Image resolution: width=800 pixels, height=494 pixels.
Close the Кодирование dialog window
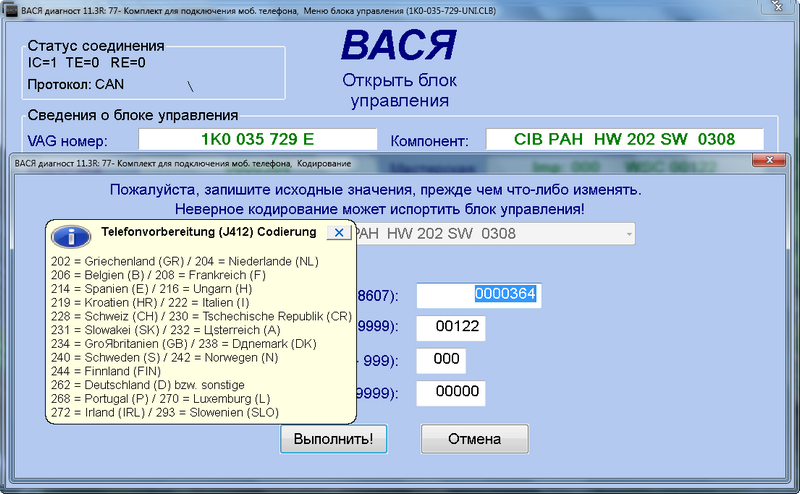(x=769, y=160)
